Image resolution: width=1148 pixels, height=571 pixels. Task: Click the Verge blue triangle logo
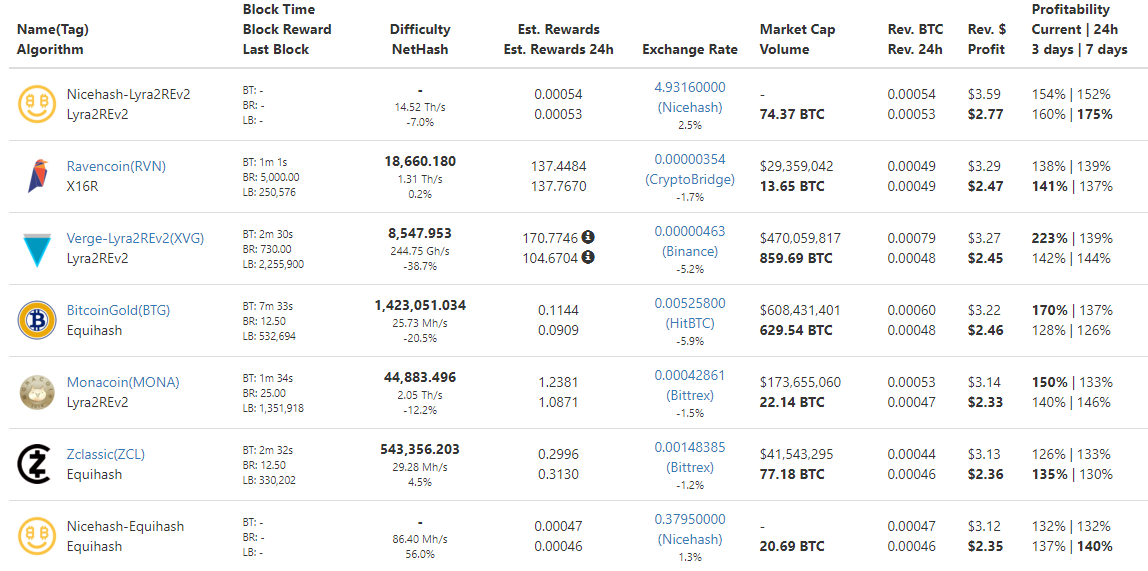(x=36, y=249)
